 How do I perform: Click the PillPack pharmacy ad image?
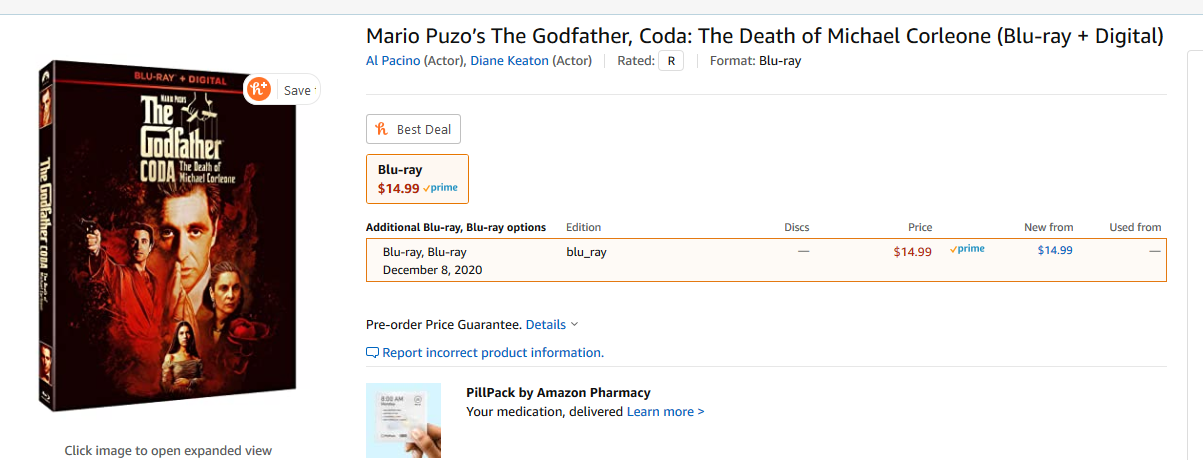[403, 420]
